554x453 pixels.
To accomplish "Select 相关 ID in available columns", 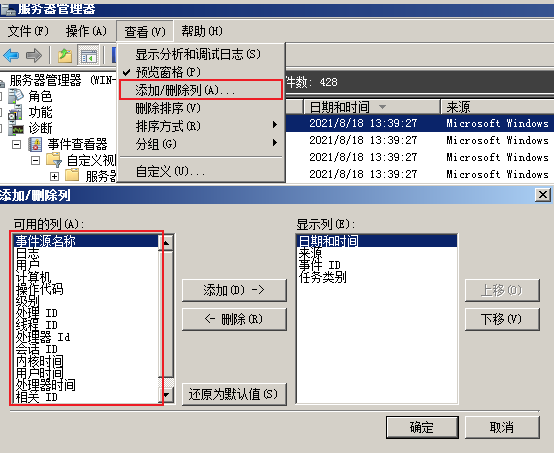I will tap(87, 397).
